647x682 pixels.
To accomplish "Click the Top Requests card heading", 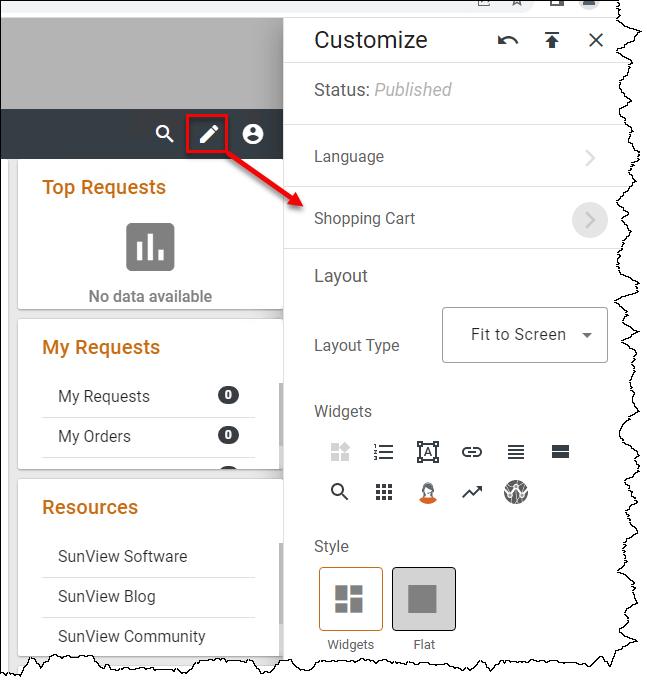I will coord(104,188).
